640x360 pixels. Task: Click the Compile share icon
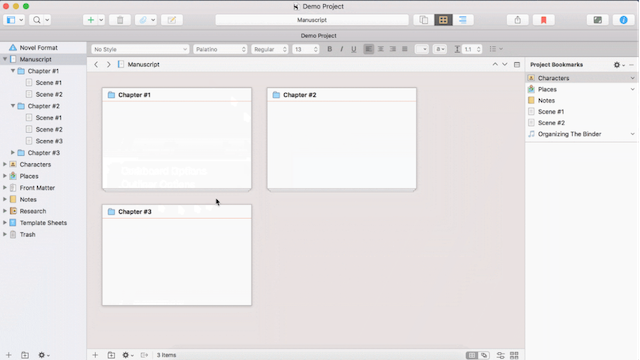518,20
